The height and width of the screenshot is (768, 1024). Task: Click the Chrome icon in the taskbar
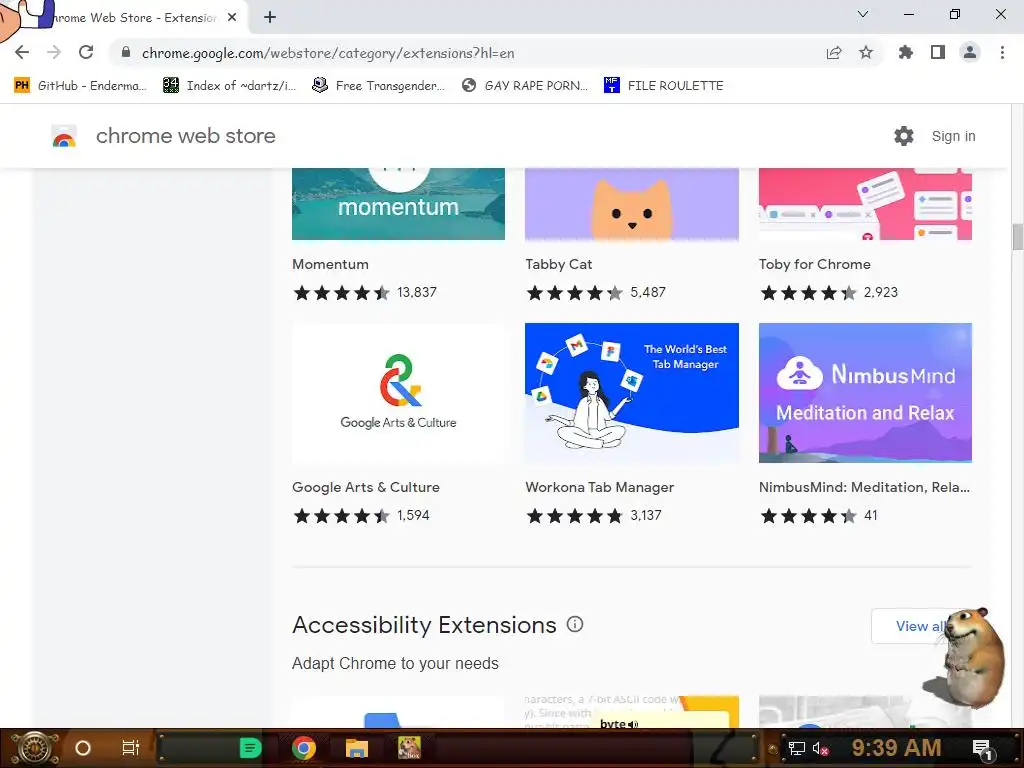(304, 748)
